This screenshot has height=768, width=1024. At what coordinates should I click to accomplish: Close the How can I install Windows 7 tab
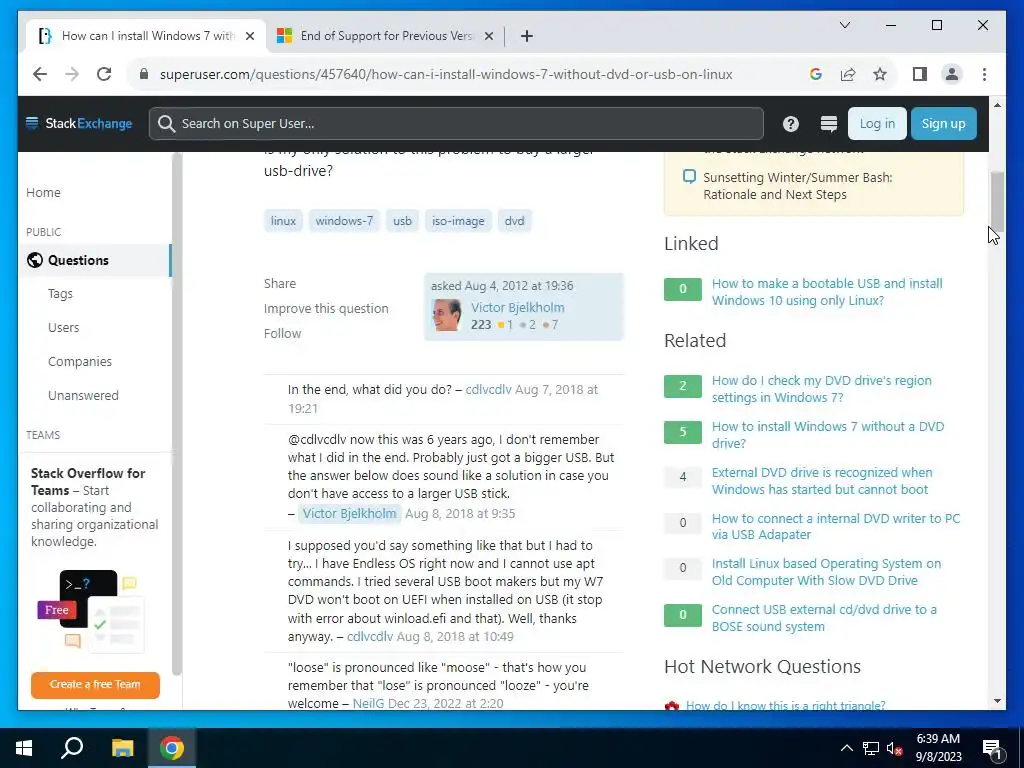249,36
